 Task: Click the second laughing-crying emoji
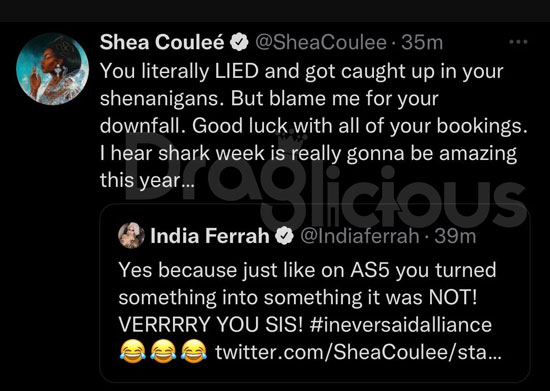click(163, 352)
